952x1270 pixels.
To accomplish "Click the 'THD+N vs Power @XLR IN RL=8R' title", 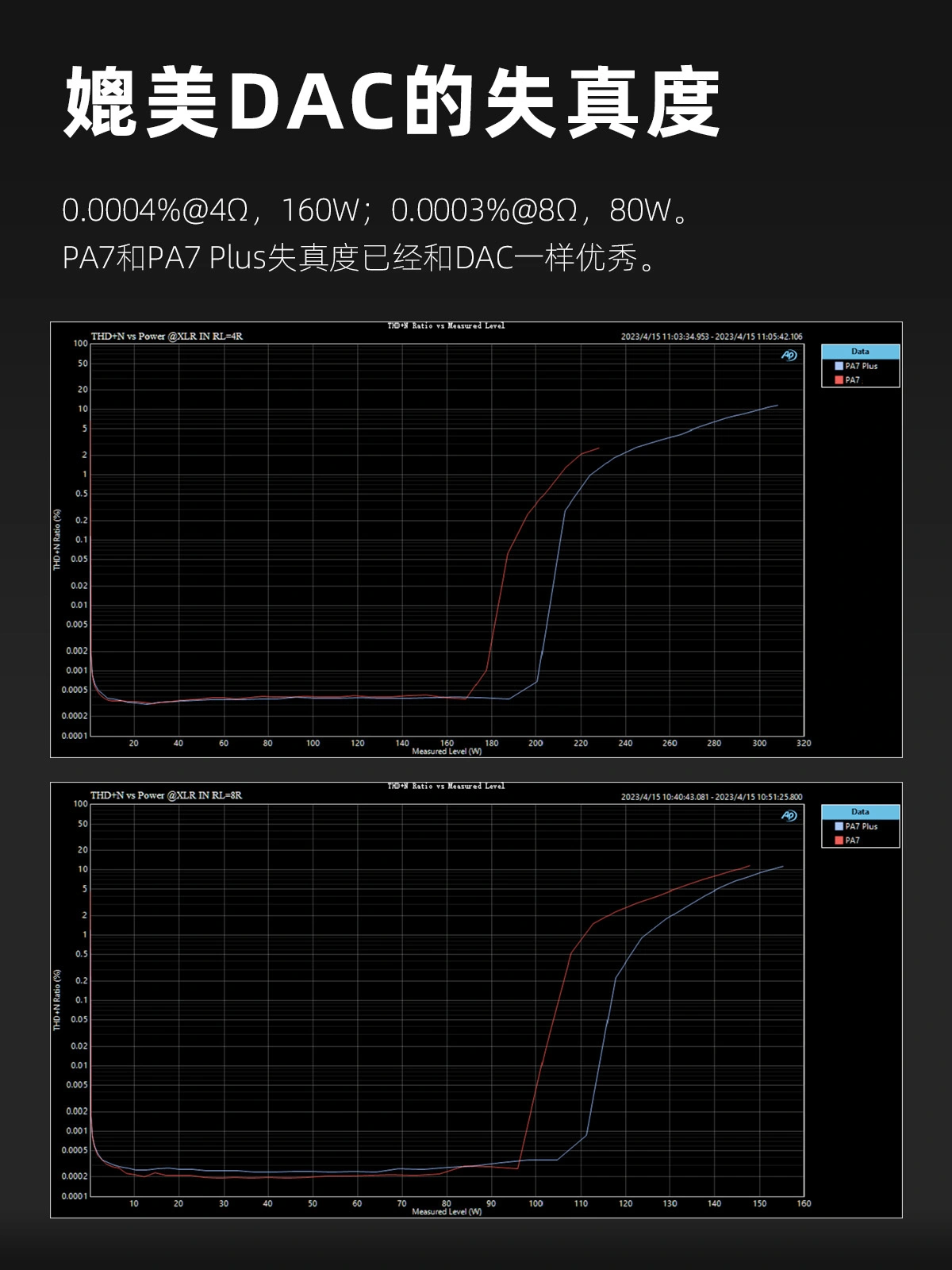I will [167, 795].
